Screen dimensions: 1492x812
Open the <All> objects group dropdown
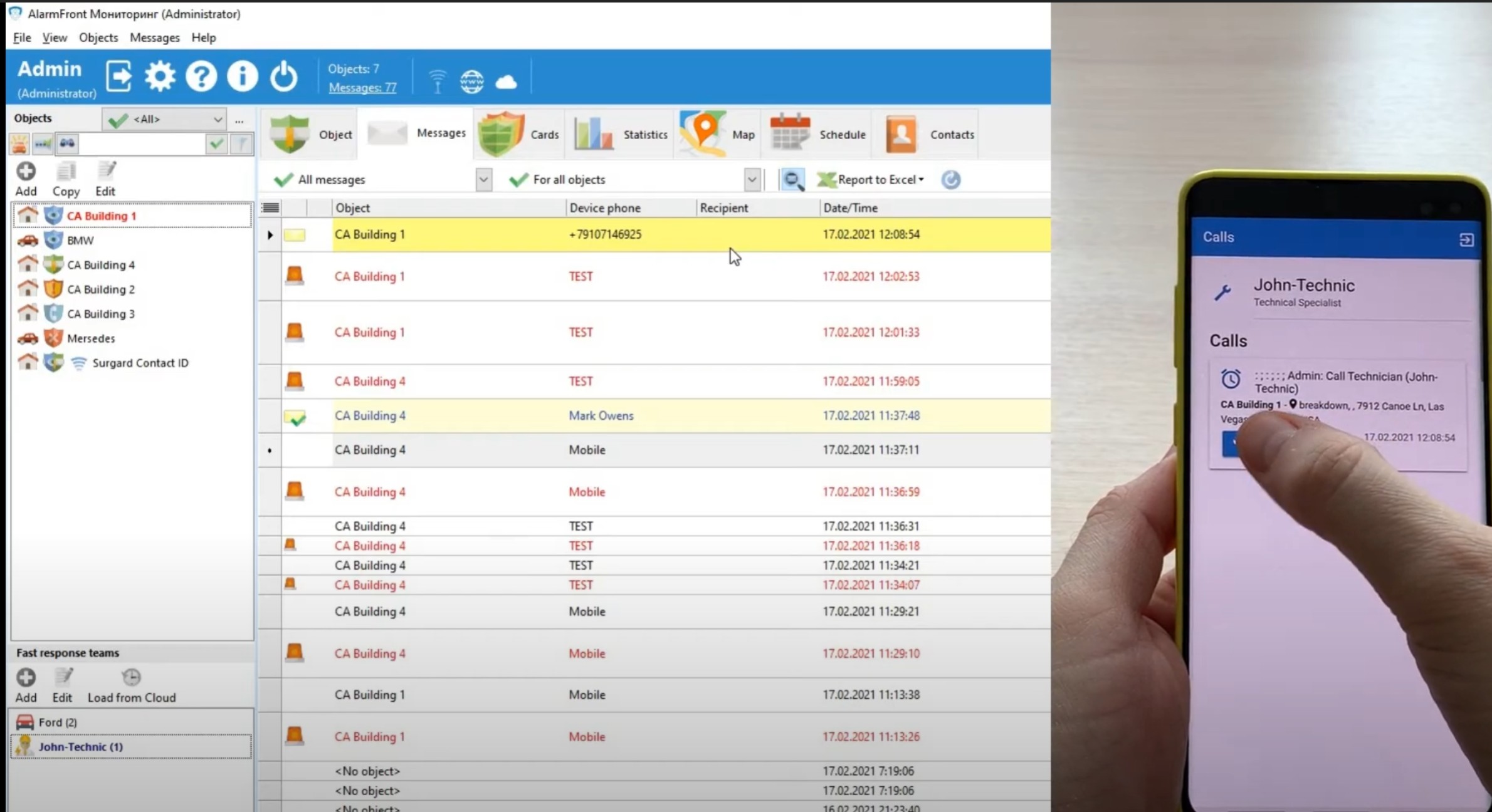point(164,119)
